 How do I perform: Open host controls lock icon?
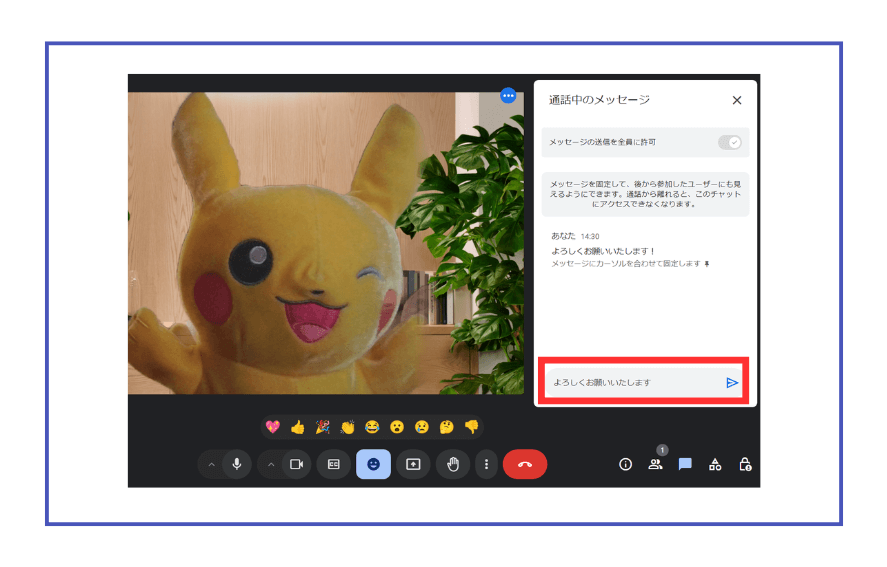[x=745, y=464]
